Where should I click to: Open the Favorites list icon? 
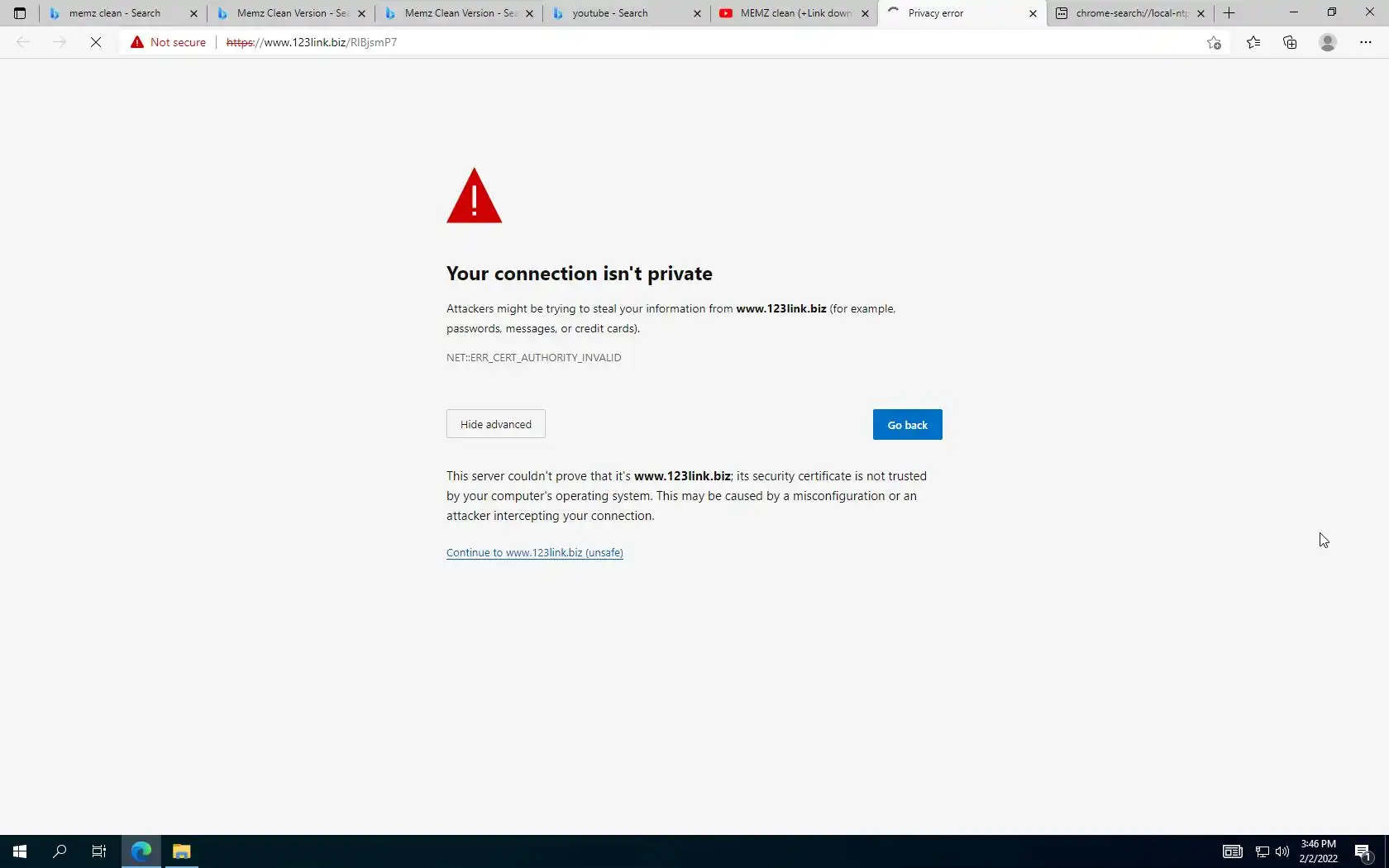coord(1253,42)
